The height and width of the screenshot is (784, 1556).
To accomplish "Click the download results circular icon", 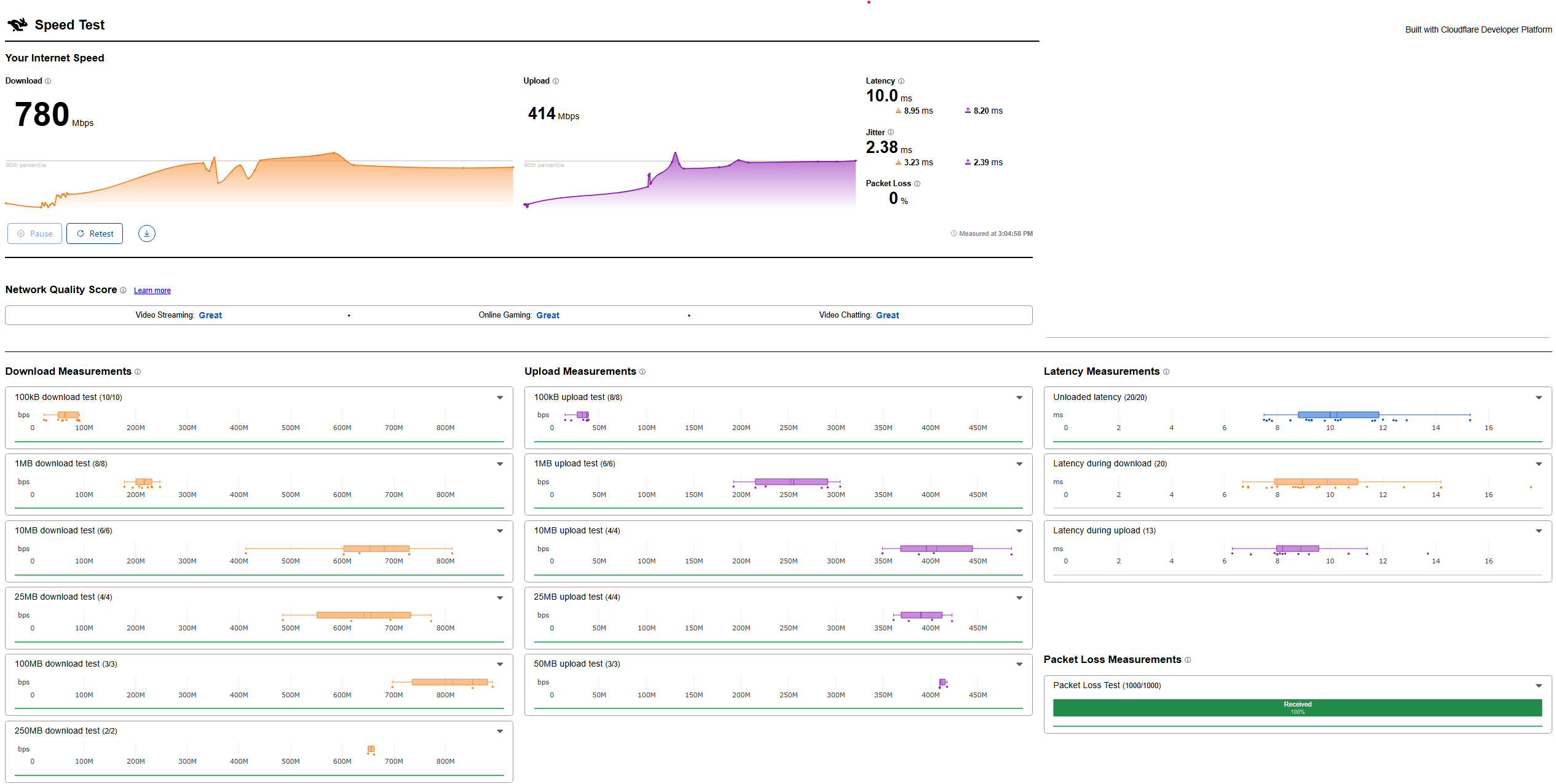I will pos(147,233).
